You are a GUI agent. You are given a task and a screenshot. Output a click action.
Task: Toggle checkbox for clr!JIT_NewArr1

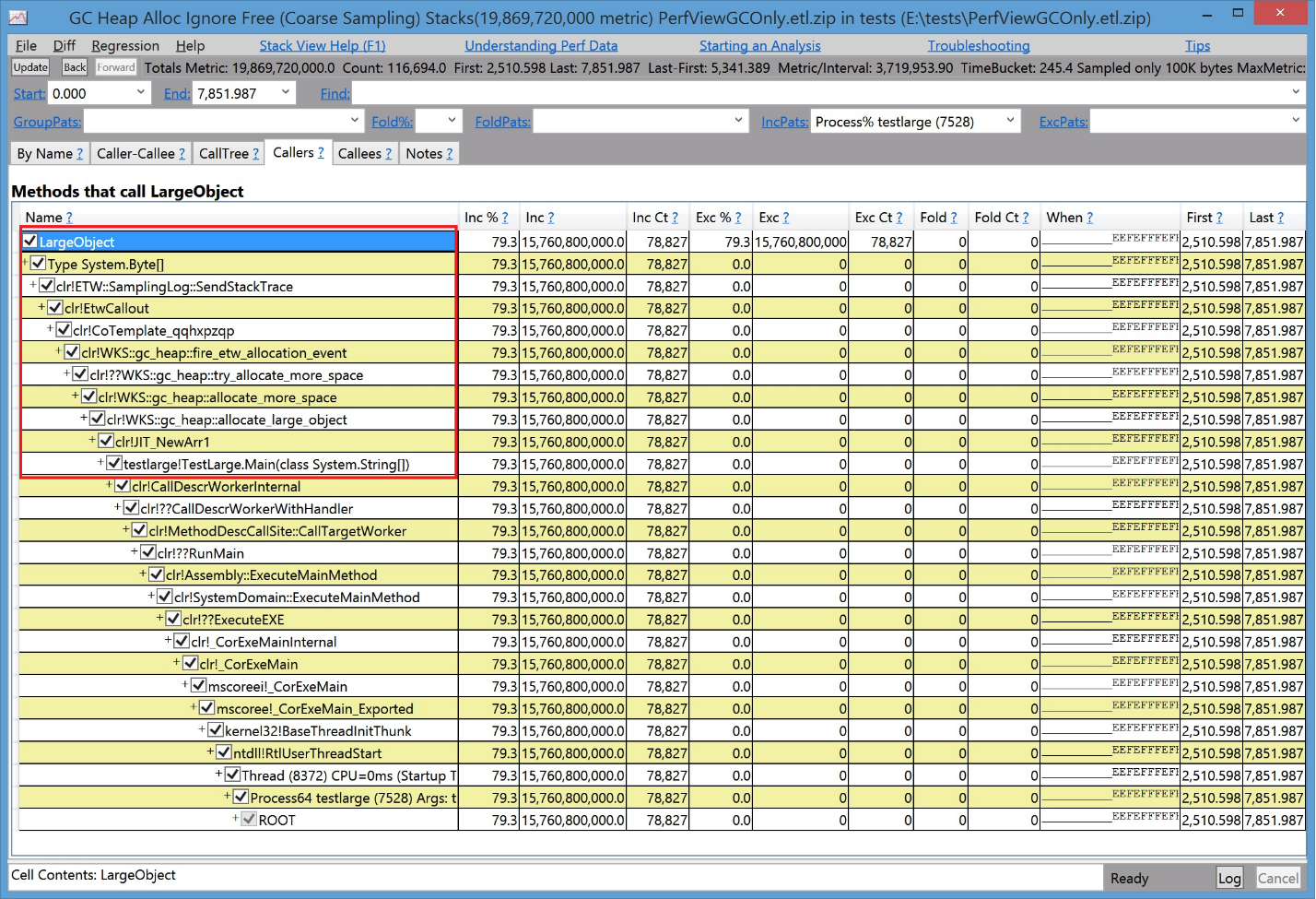point(106,442)
